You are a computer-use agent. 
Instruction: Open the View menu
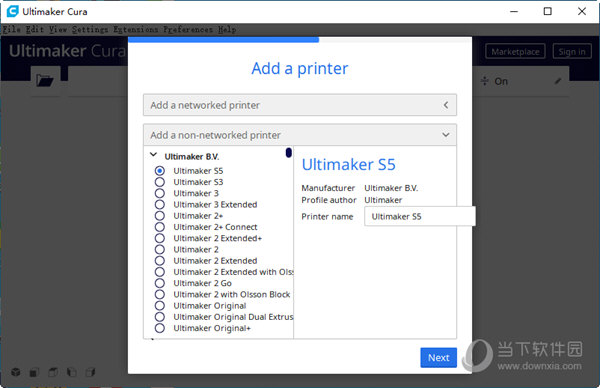[x=58, y=29]
